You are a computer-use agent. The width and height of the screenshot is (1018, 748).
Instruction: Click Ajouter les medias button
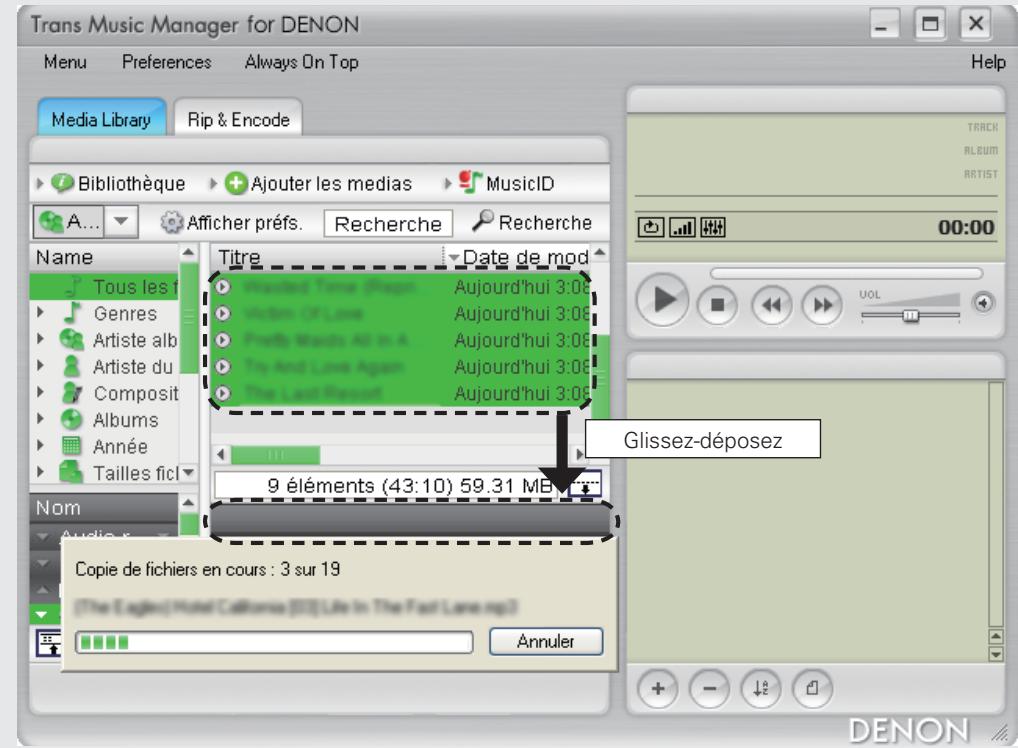[x=318, y=184]
